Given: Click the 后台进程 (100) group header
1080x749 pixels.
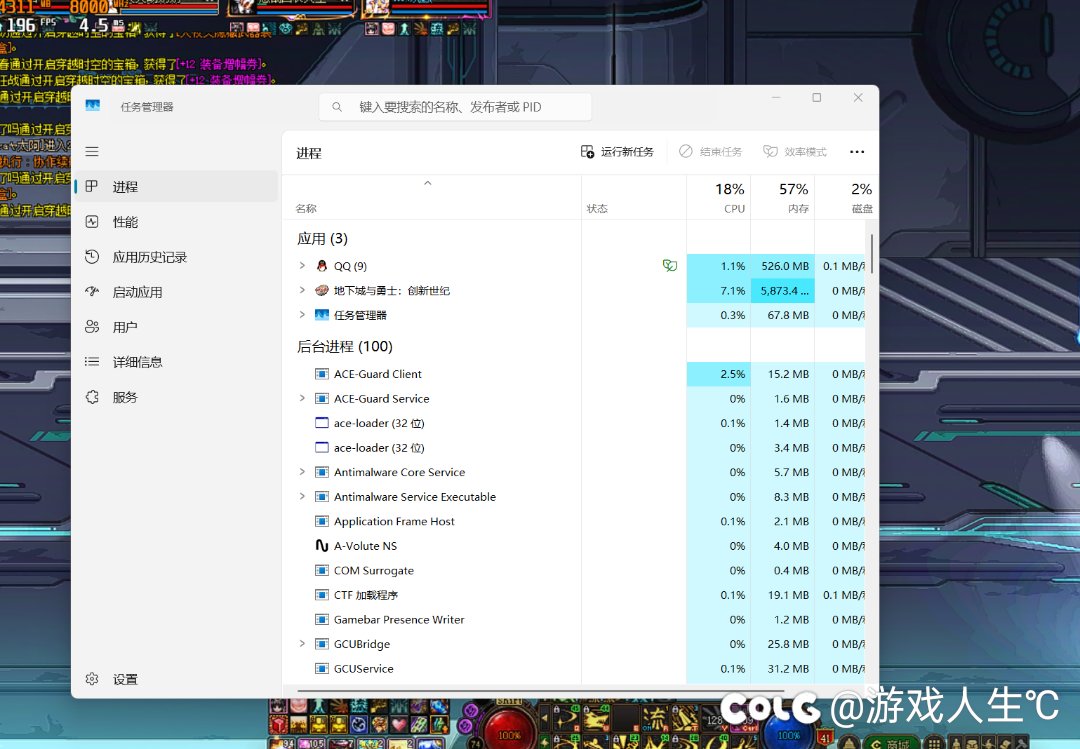Looking at the screenshot, I should click(x=344, y=347).
